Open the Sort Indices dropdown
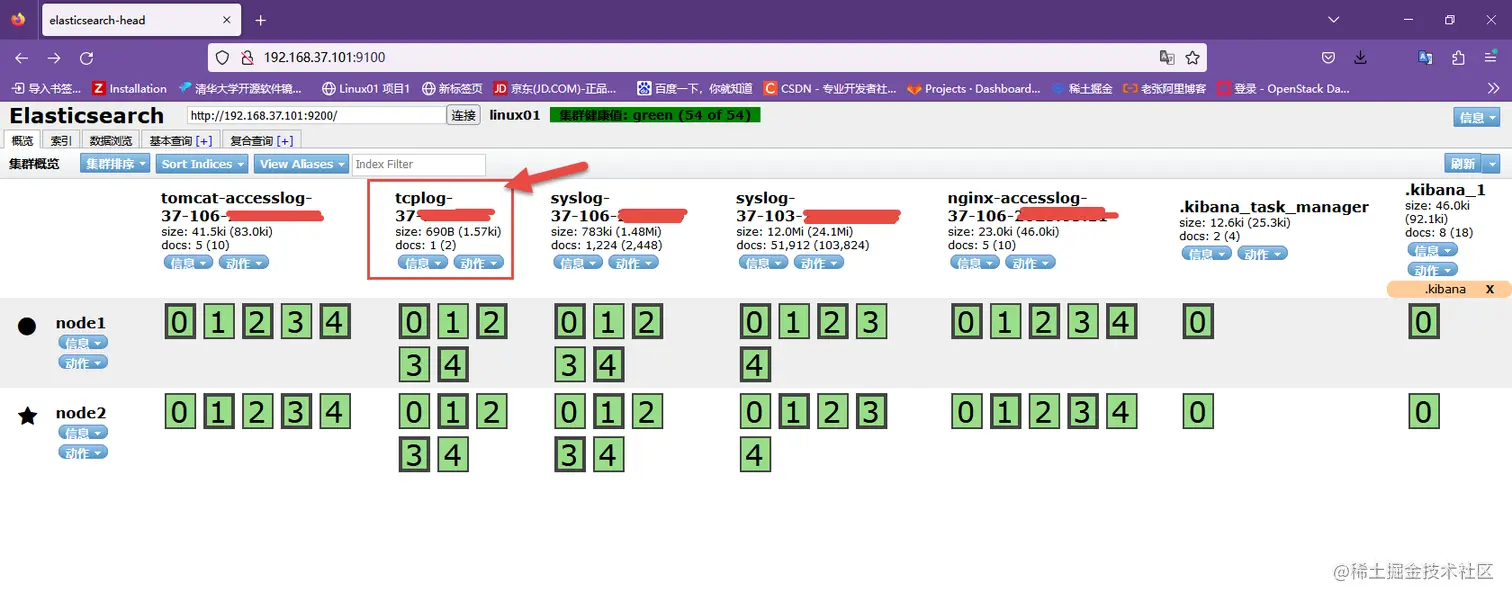This screenshot has width=1512, height=600. click(x=203, y=164)
